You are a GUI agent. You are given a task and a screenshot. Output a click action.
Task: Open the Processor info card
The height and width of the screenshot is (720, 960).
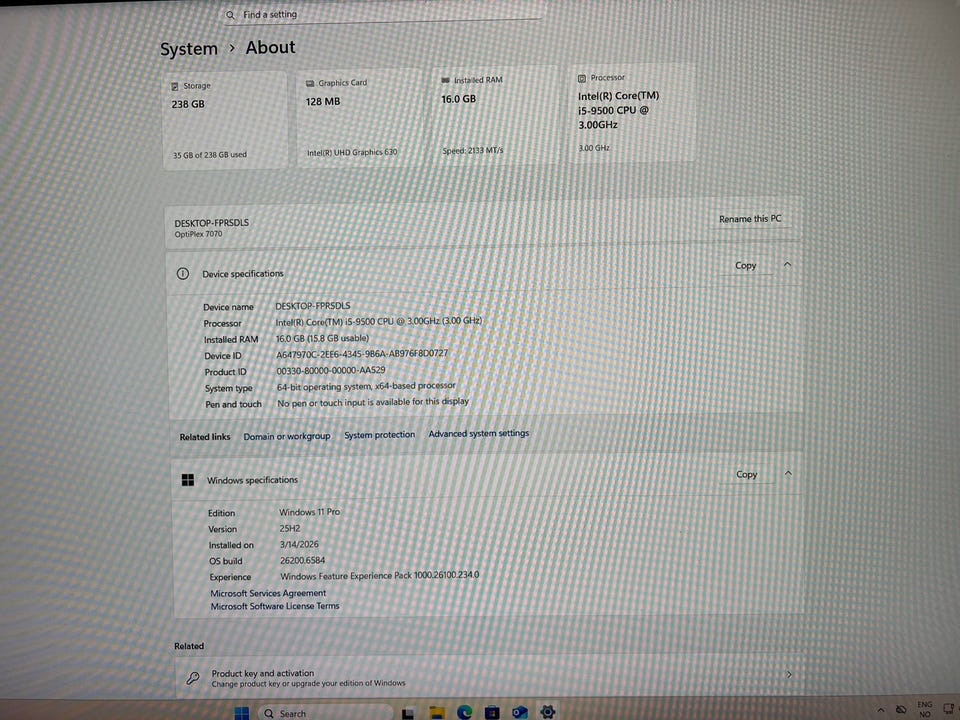[x=632, y=113]
